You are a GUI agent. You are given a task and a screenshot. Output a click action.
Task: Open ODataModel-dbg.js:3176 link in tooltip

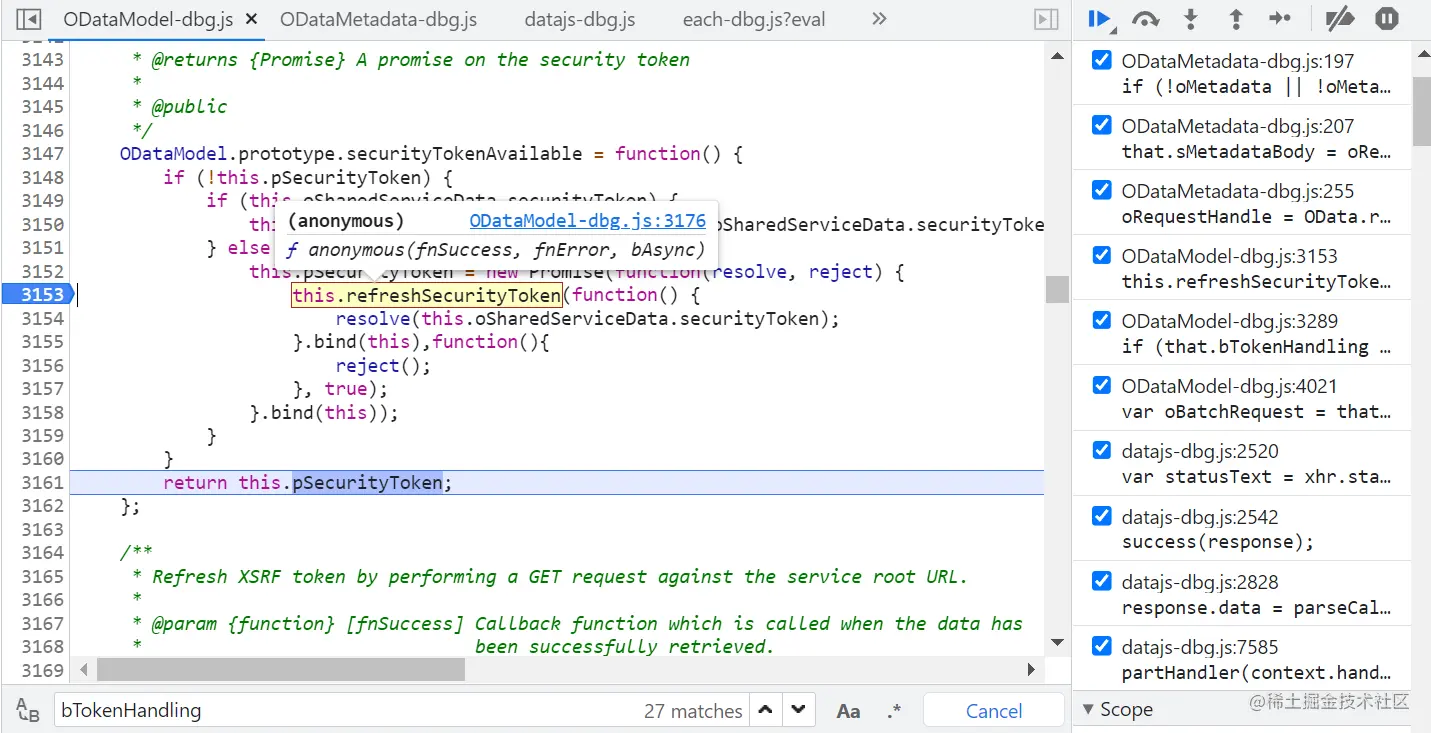click(587, 221)
